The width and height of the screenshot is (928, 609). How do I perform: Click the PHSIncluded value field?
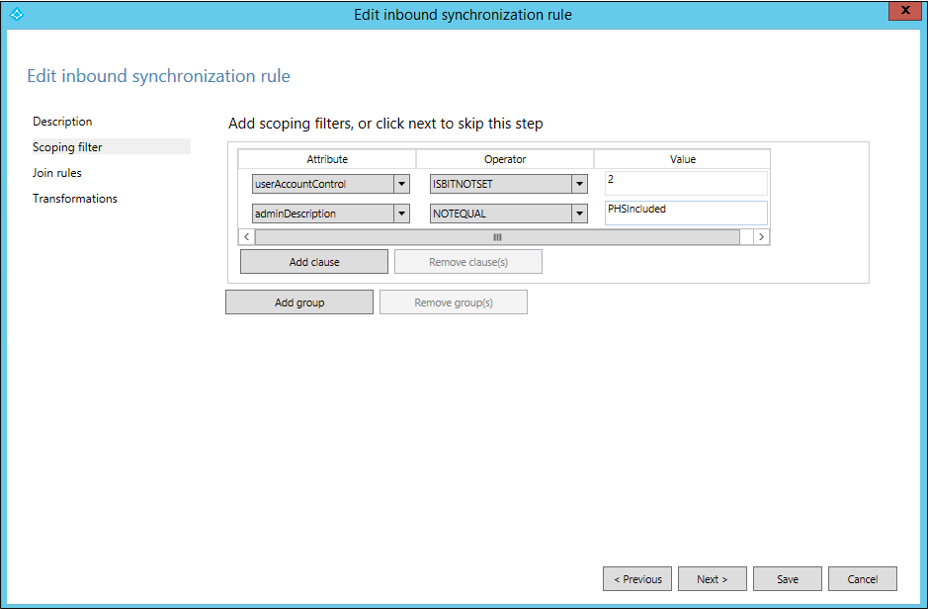(686, 213)
